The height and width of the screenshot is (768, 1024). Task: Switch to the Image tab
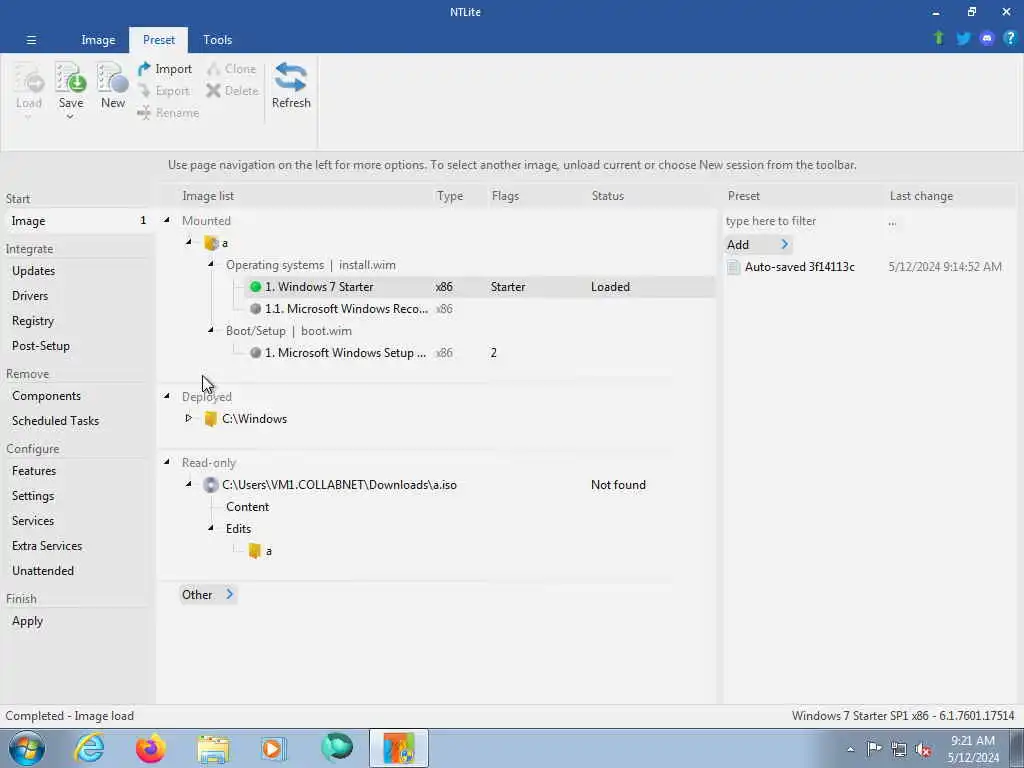coord(98,40)
